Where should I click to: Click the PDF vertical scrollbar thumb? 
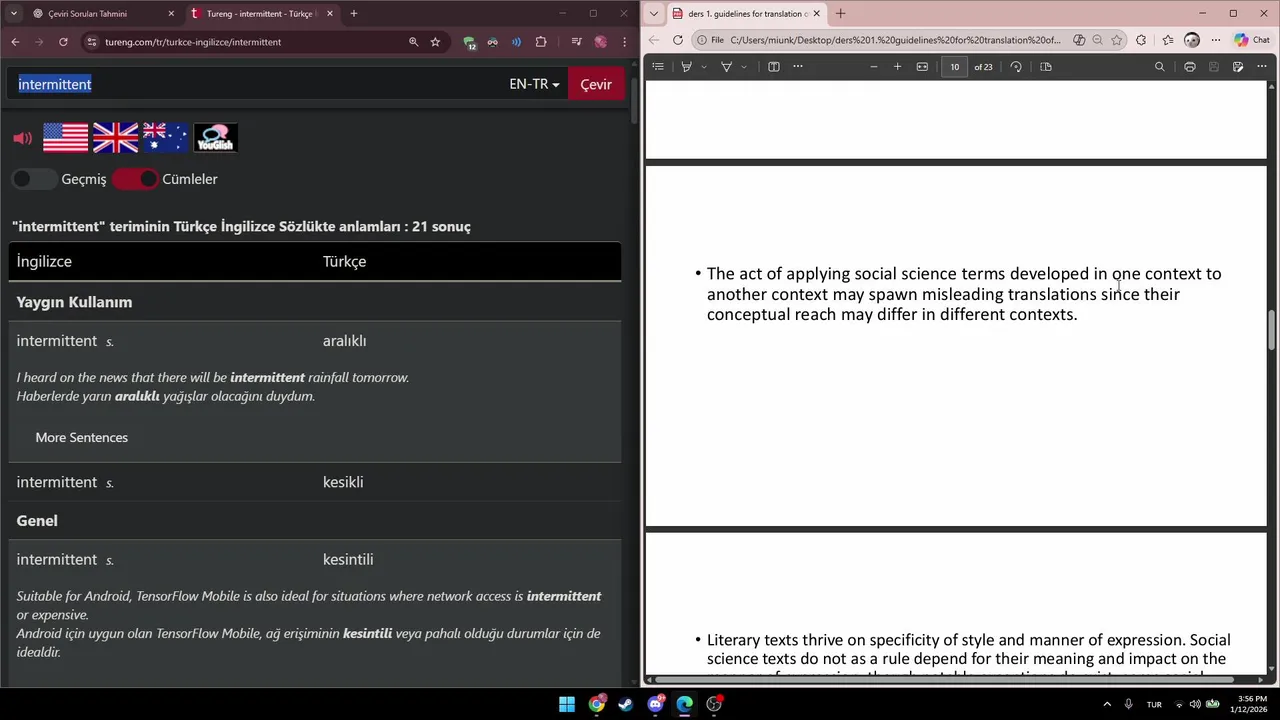[1272, 329]
